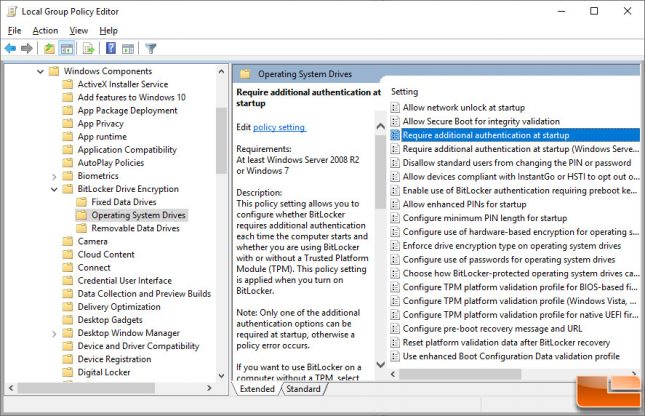Open the Help menu
645x416 pixels.
point(108,30)
